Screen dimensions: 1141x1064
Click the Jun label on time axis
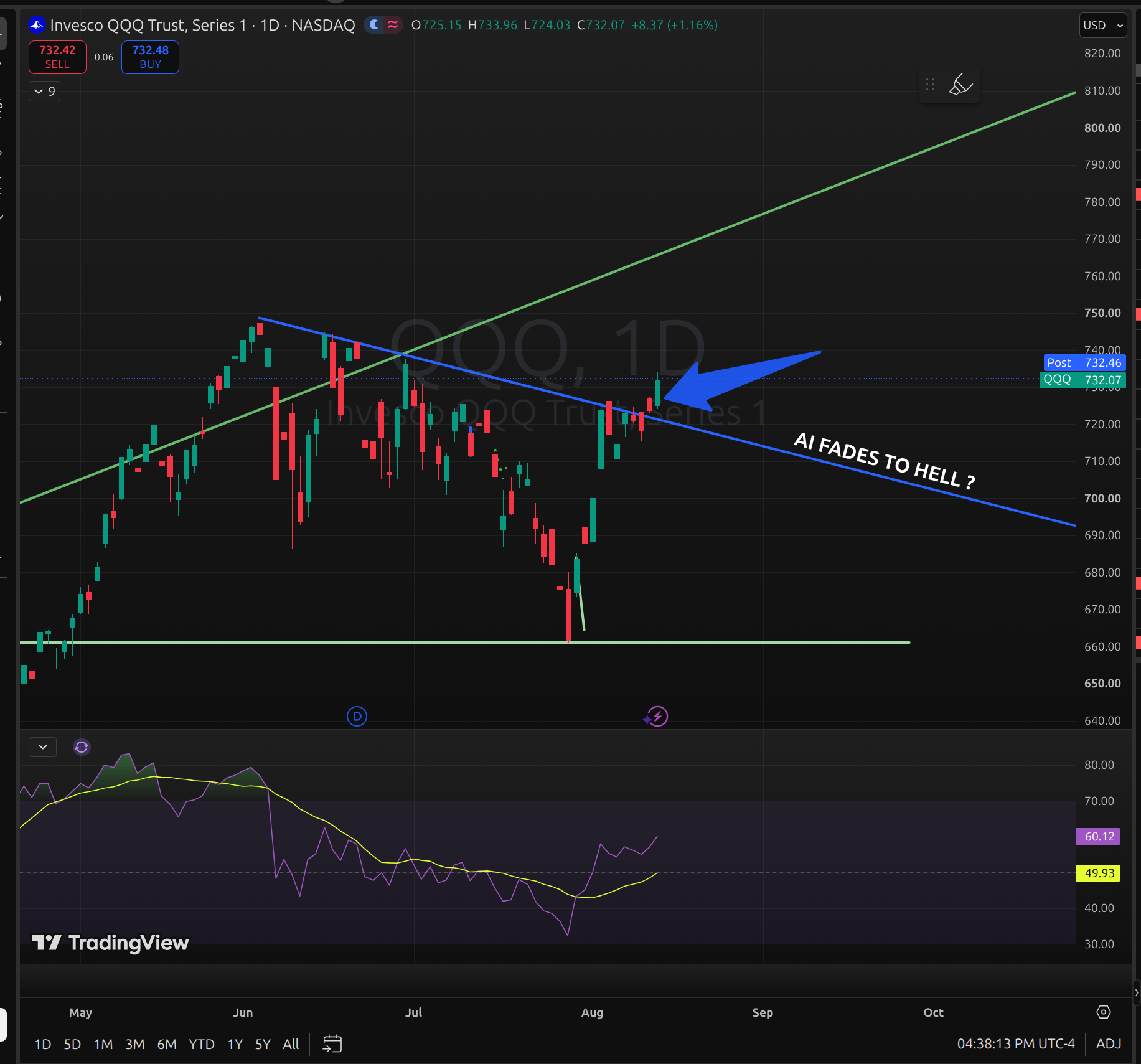click(243, 1012)
